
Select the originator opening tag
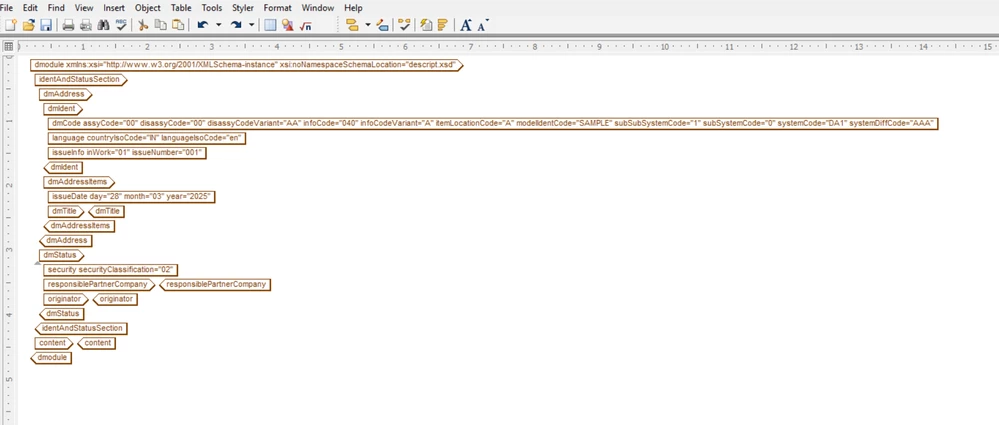click(x=66, y=299)
